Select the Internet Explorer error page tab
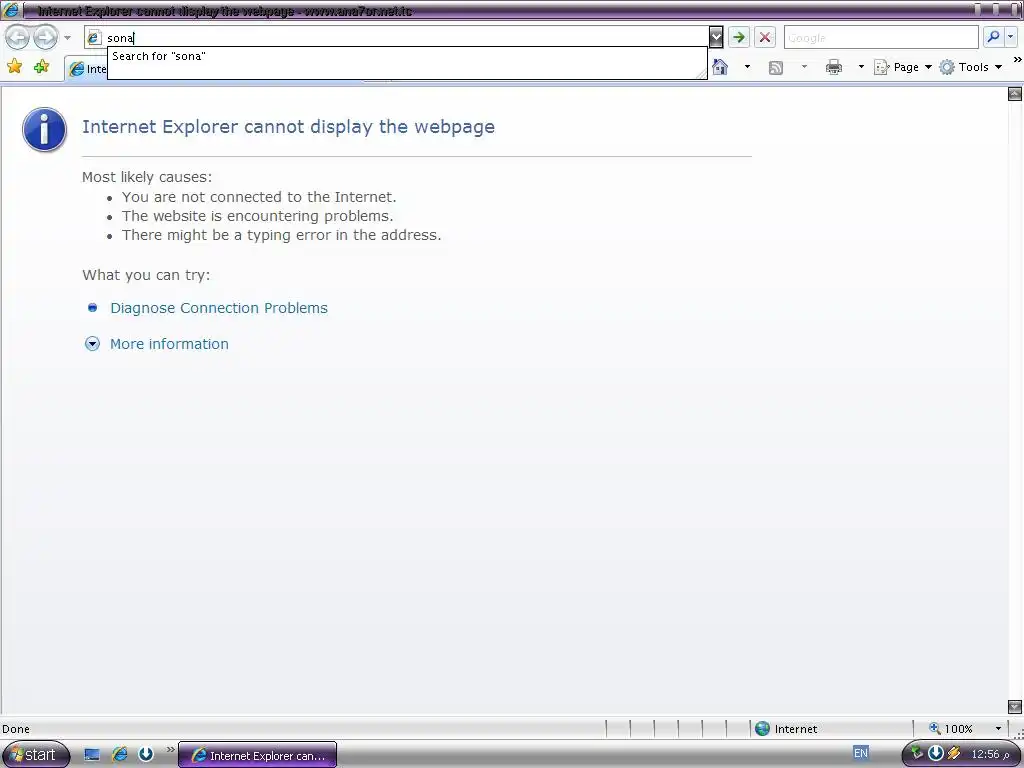Screen dimensions: 1024x768 (x=86, y=69)
